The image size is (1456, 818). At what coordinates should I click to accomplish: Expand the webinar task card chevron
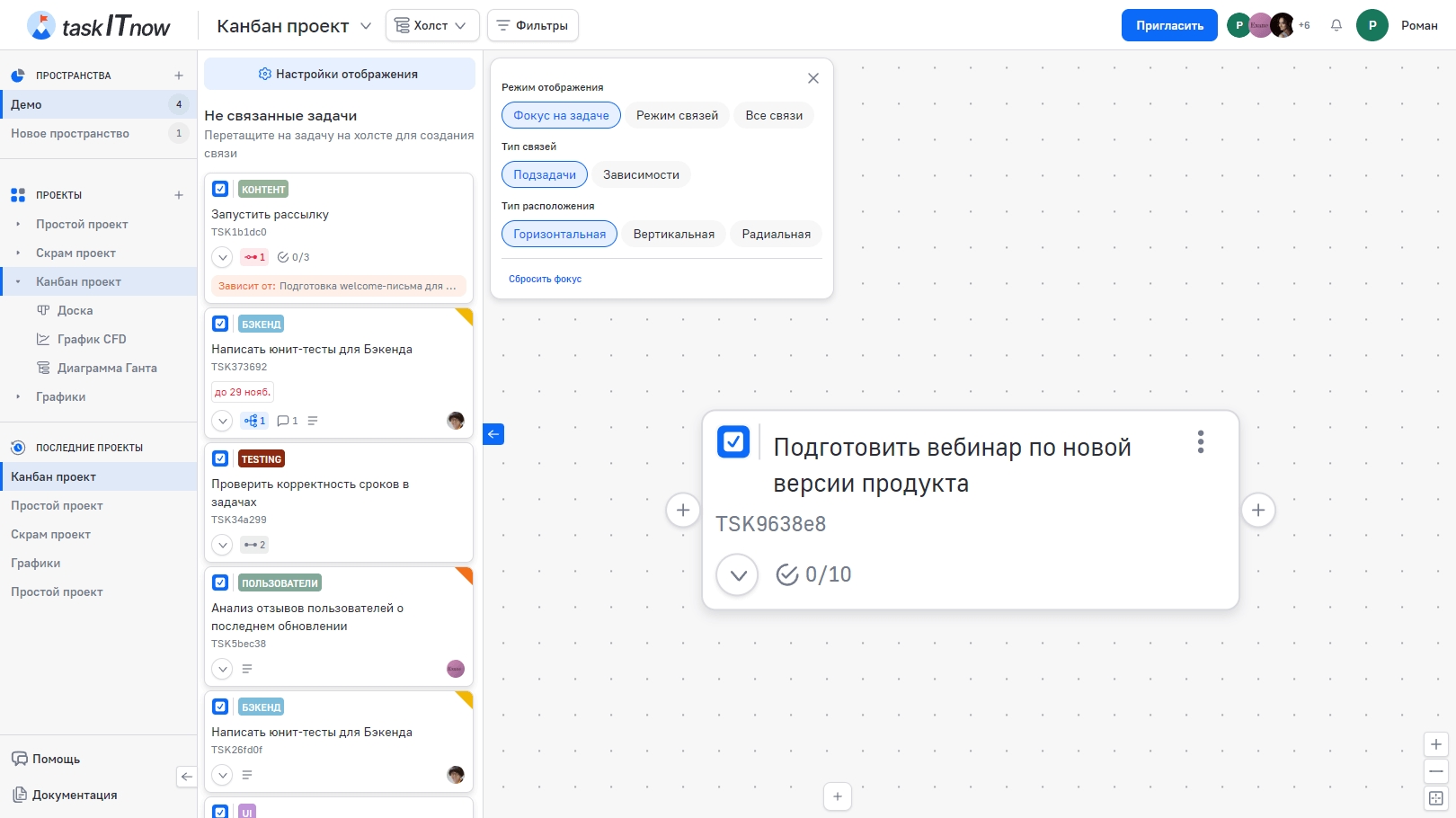point(737,575)
